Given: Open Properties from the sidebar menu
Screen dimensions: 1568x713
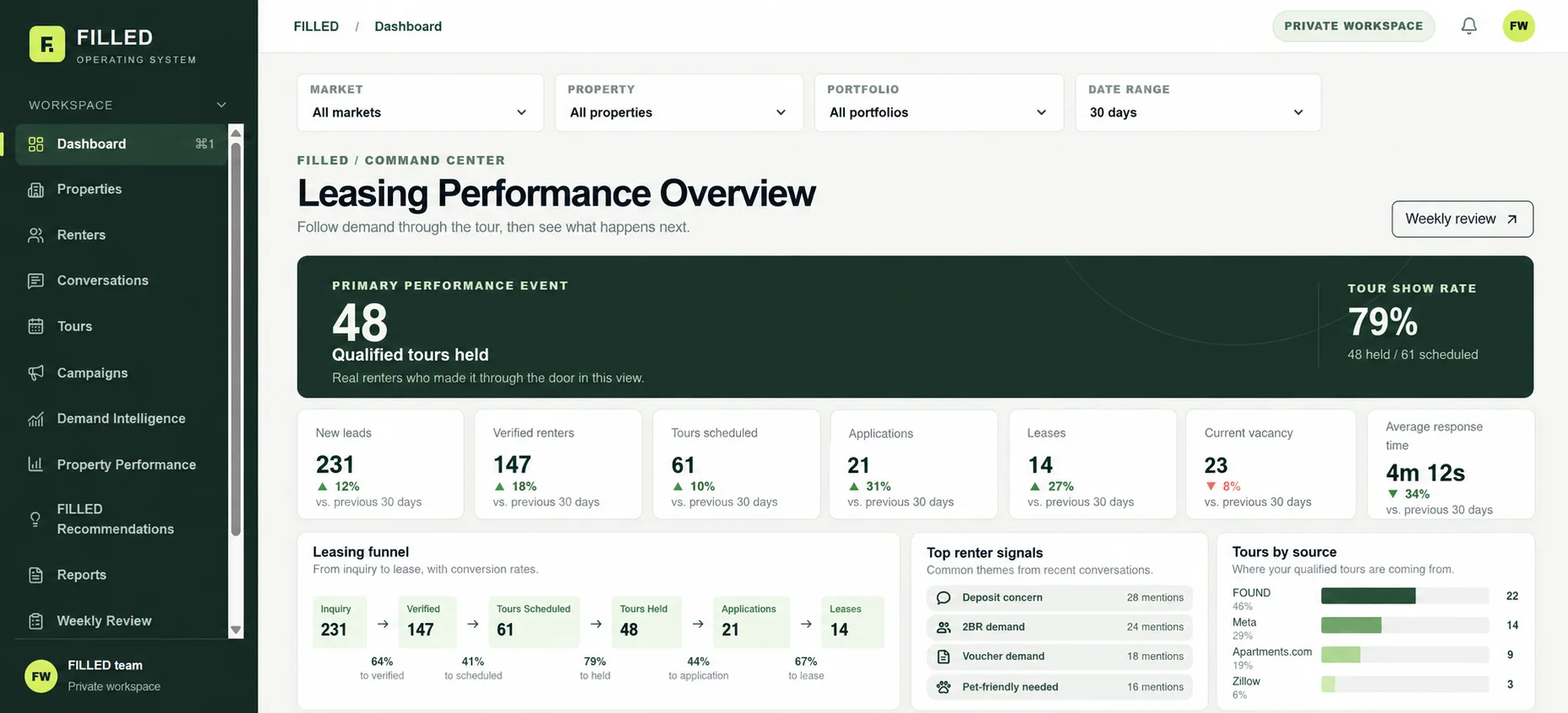Looking at the screenshot, I should tap(121, 190).
